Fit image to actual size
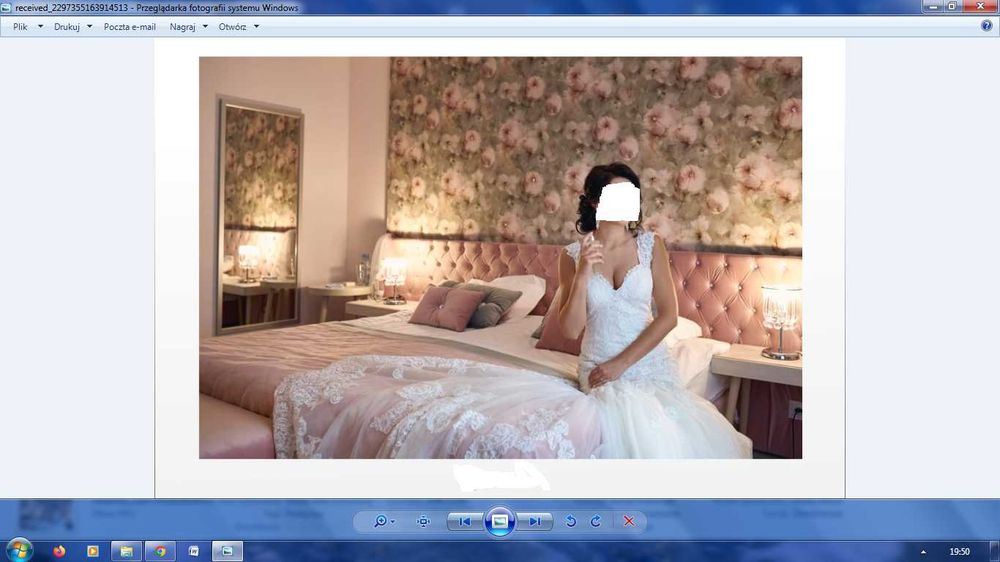The width and height of the screenshot is (1000, 562). click(423, 521)
